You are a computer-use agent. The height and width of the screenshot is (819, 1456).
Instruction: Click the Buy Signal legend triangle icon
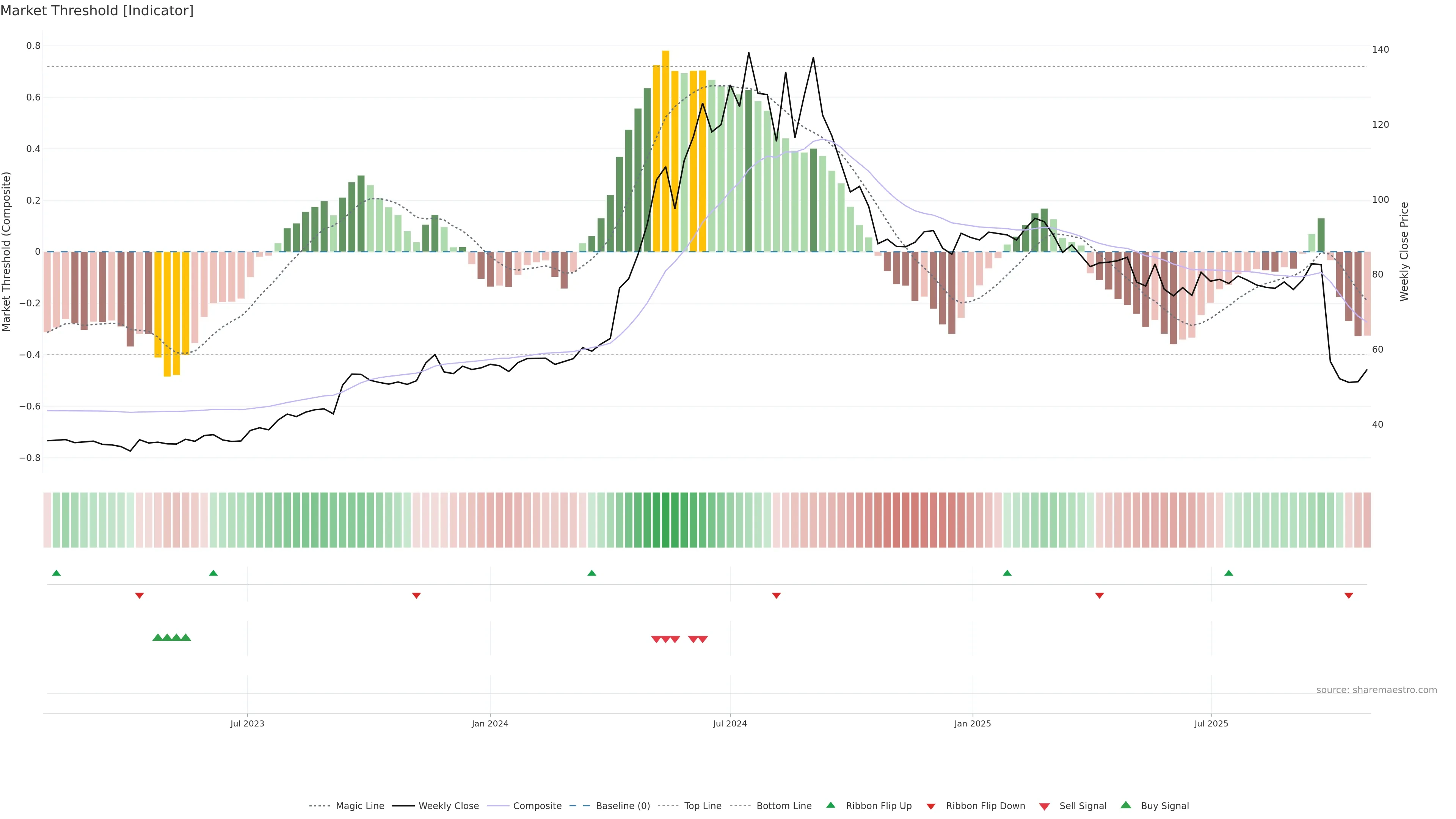tap(1126, 805)
